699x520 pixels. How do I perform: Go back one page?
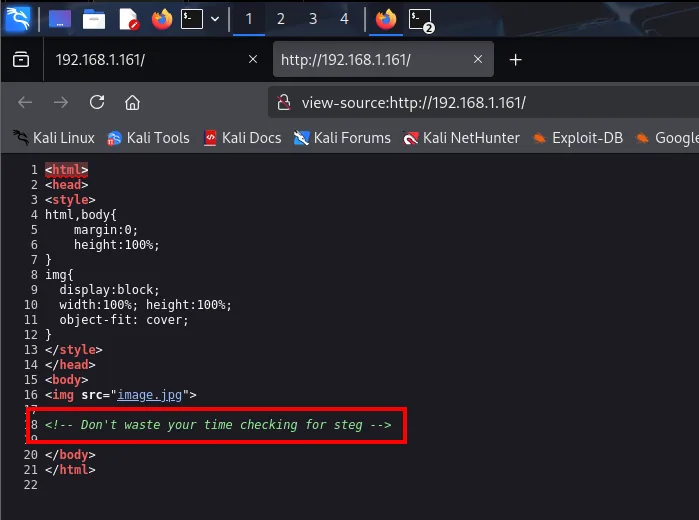pos(25,103)
